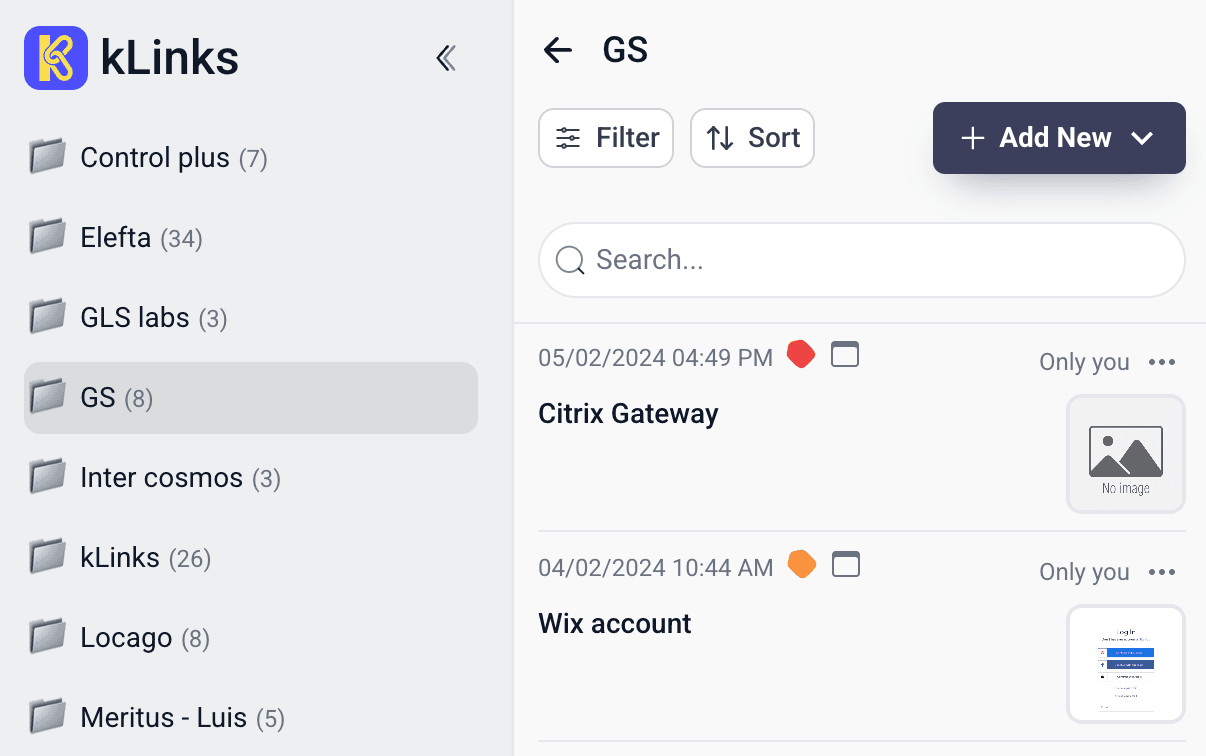Open the Meritus - Luis folder
Image resolution: width=1206 pixels, height=756 pixels.
[x=163, y=717]
